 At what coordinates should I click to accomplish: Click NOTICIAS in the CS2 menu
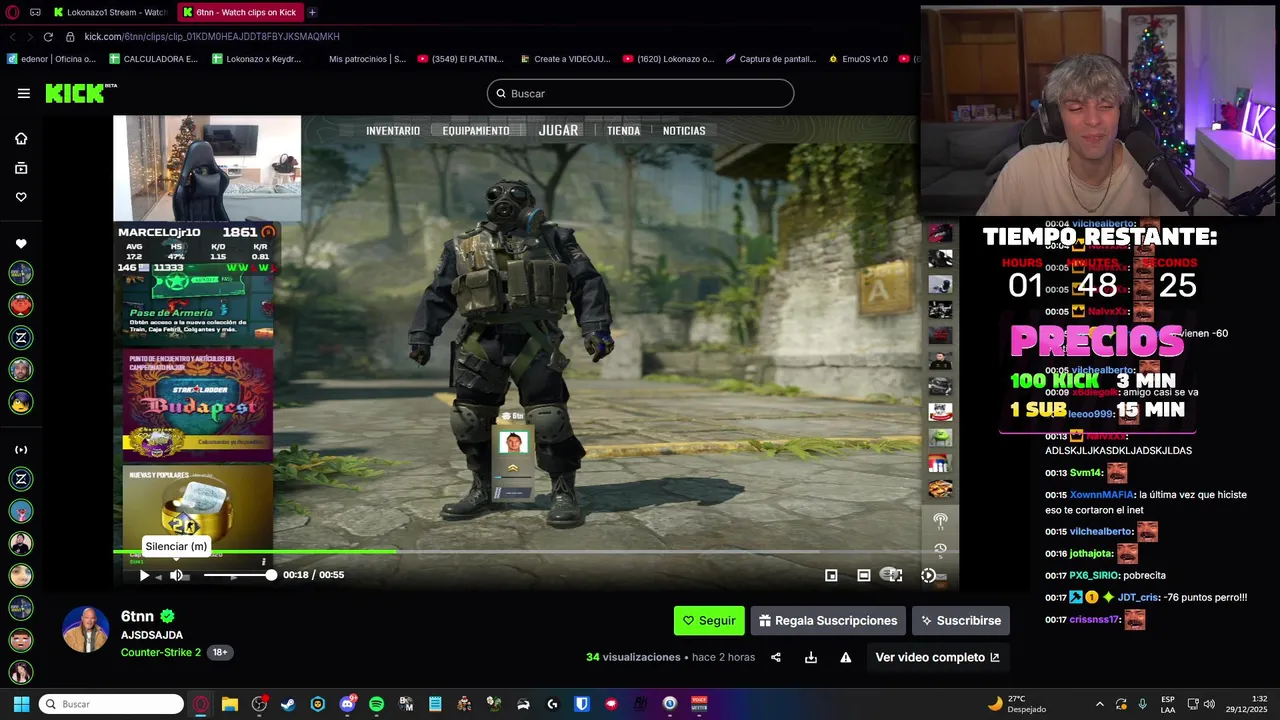(684, 131)
